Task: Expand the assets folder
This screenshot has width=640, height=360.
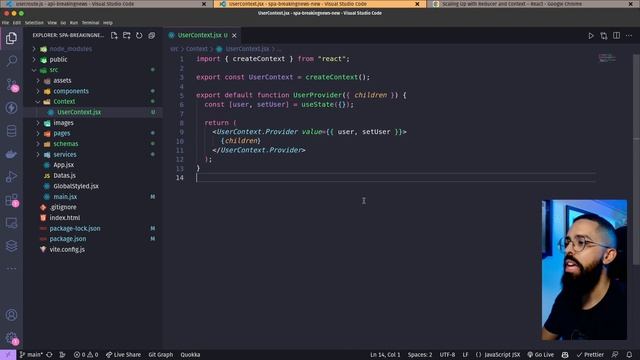Action: coord(38,81)
